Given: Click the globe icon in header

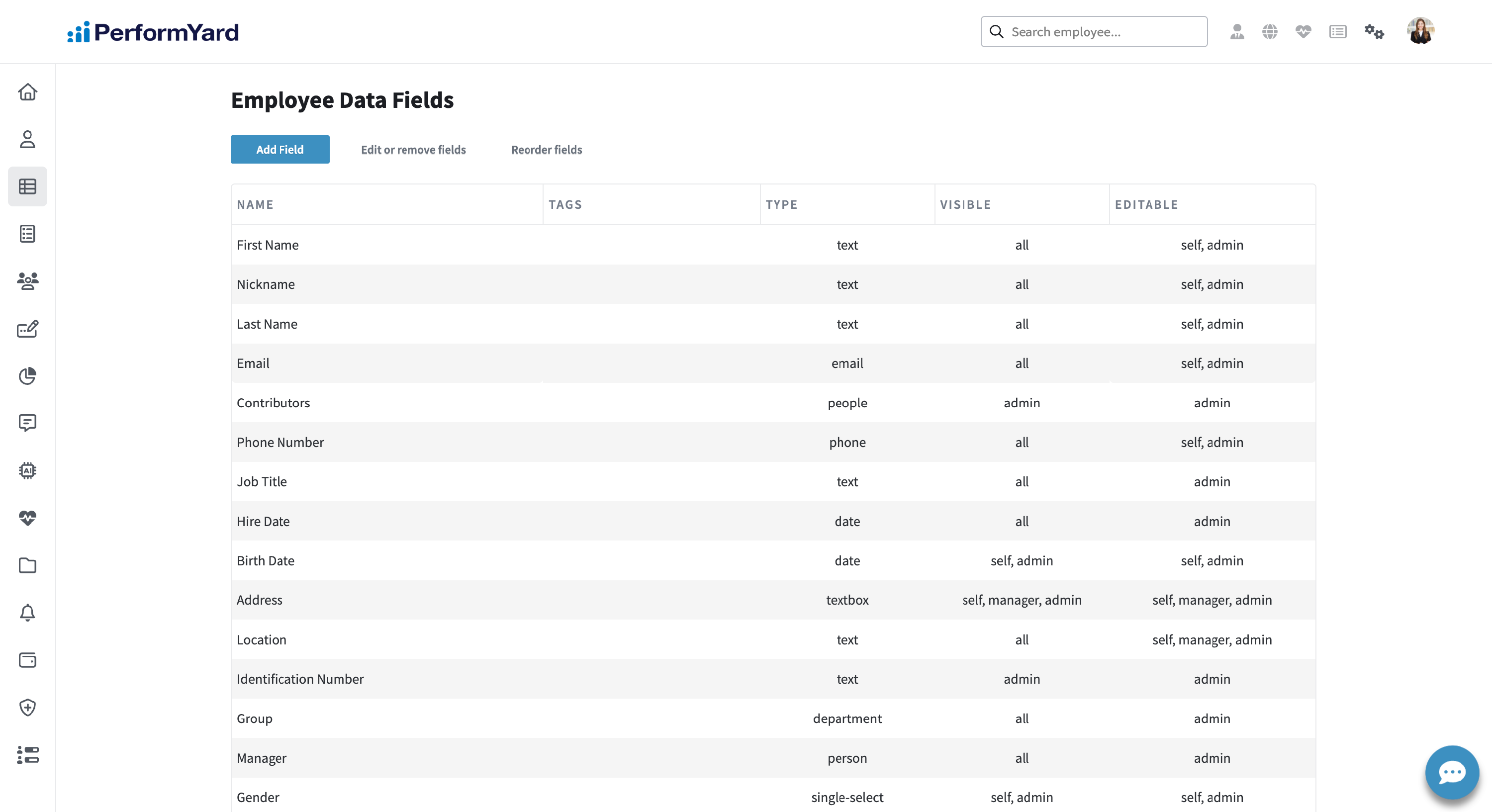Looking at the screenshot, I should [1270, 31].
